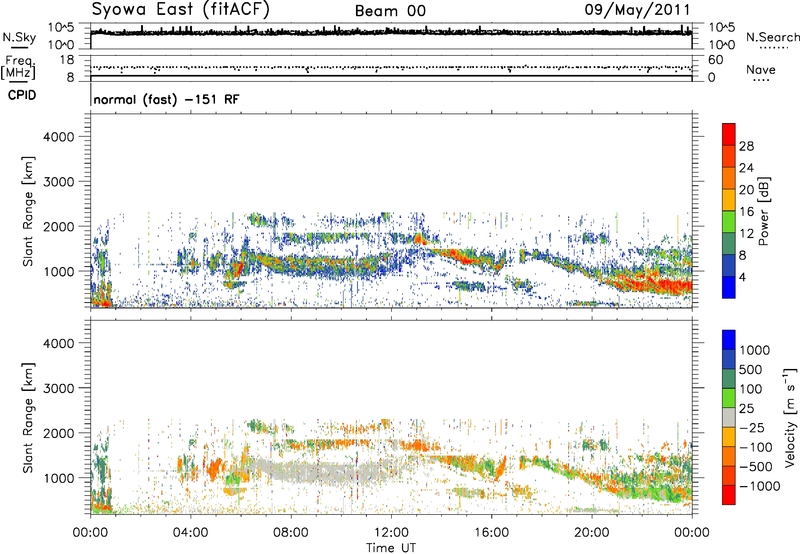Click the '04:00' time axis tick
The image size is (800, 554).
pyautogui.click(x=190, y=533)
